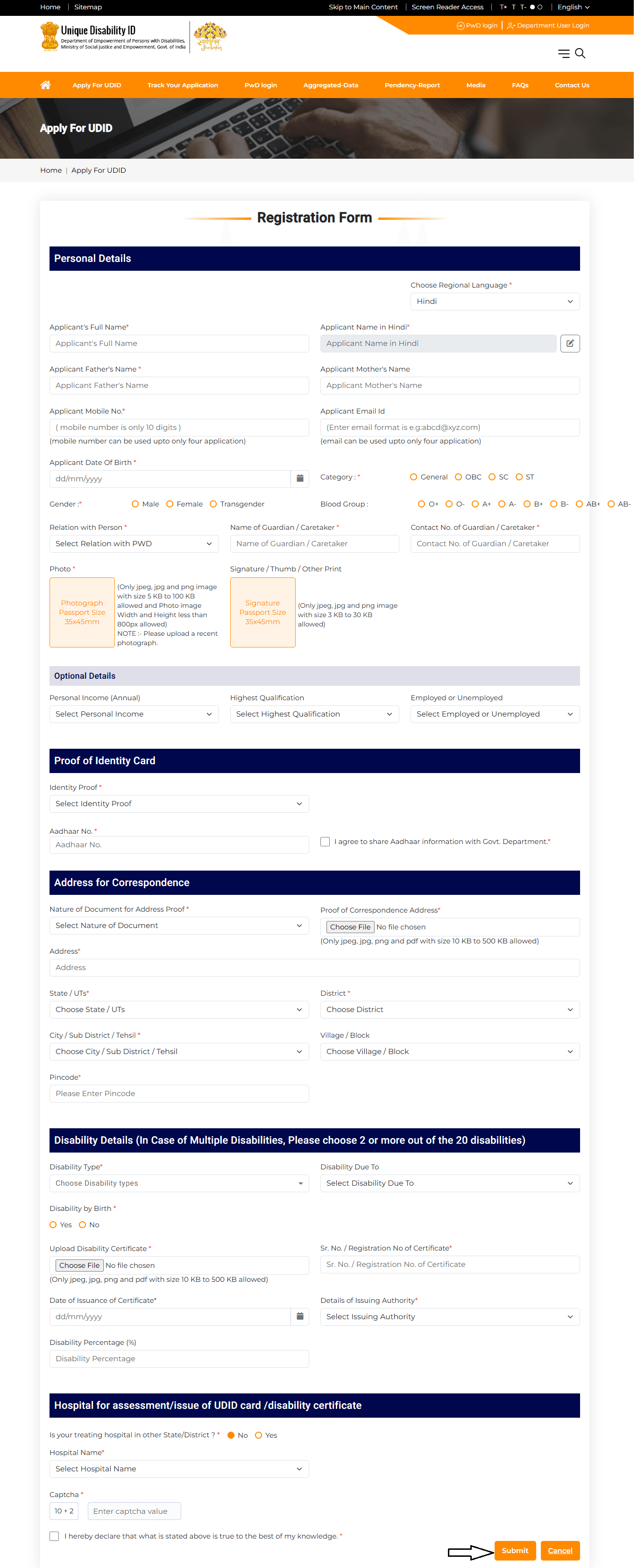Tick agree to share Aadhaar information checkbox
Viewport: 638px width, 1568px height.
[x=325, y=842]
